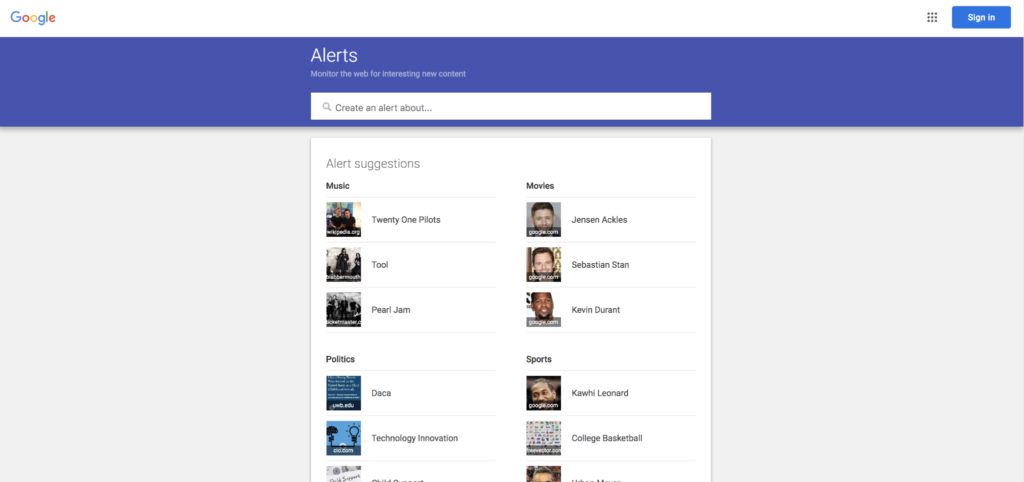Click the Sports category heading
The image size is (1024, 482).
(539, 359)
